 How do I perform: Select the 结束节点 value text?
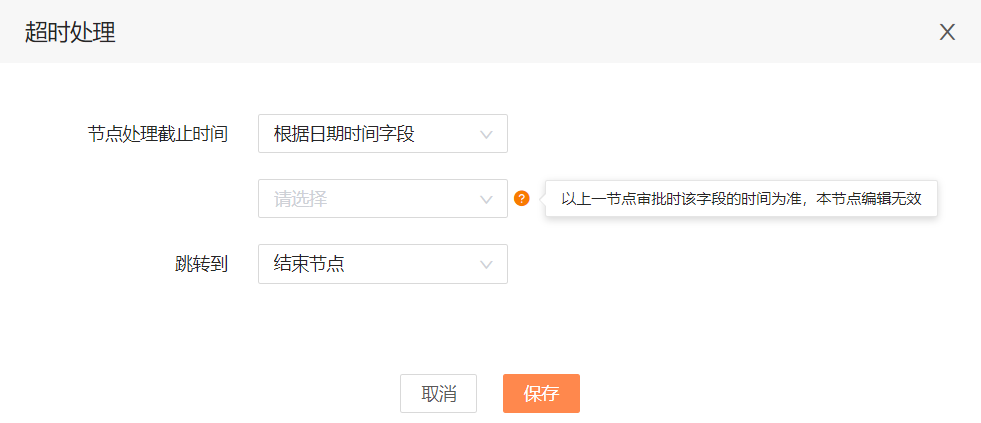click(309, 264)
